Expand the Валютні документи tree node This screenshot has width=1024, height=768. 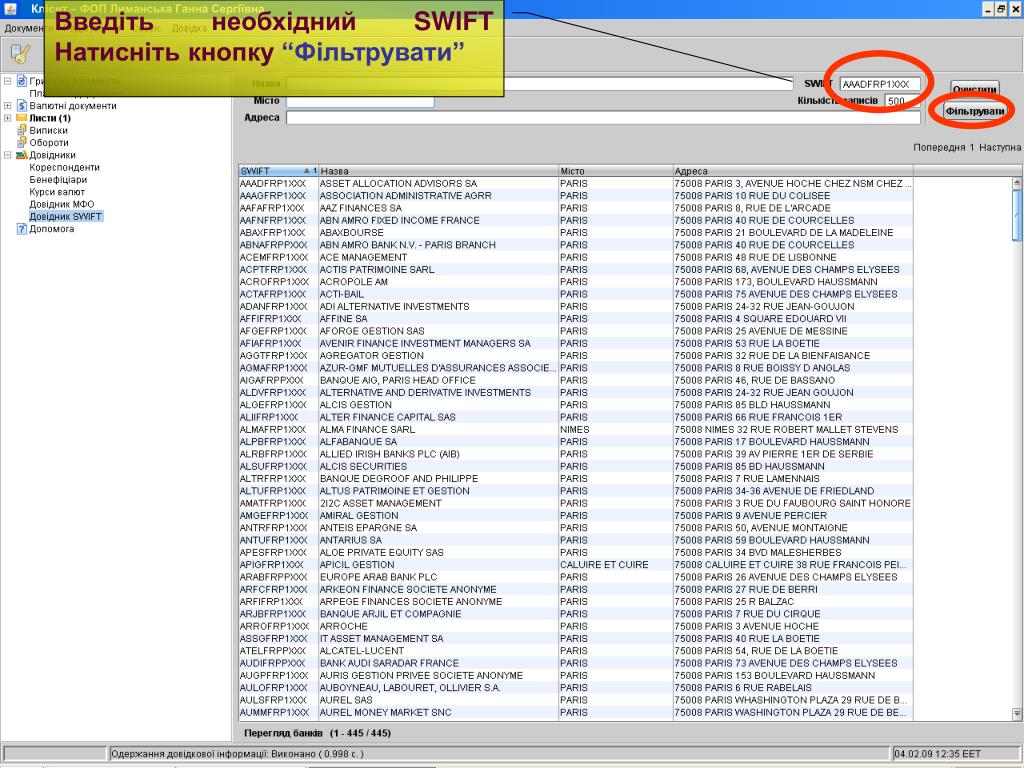pos(7,106)
